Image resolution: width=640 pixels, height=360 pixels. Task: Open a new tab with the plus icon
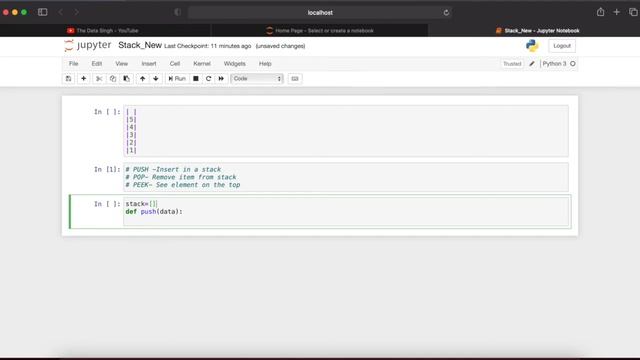(x=616, y=12)
